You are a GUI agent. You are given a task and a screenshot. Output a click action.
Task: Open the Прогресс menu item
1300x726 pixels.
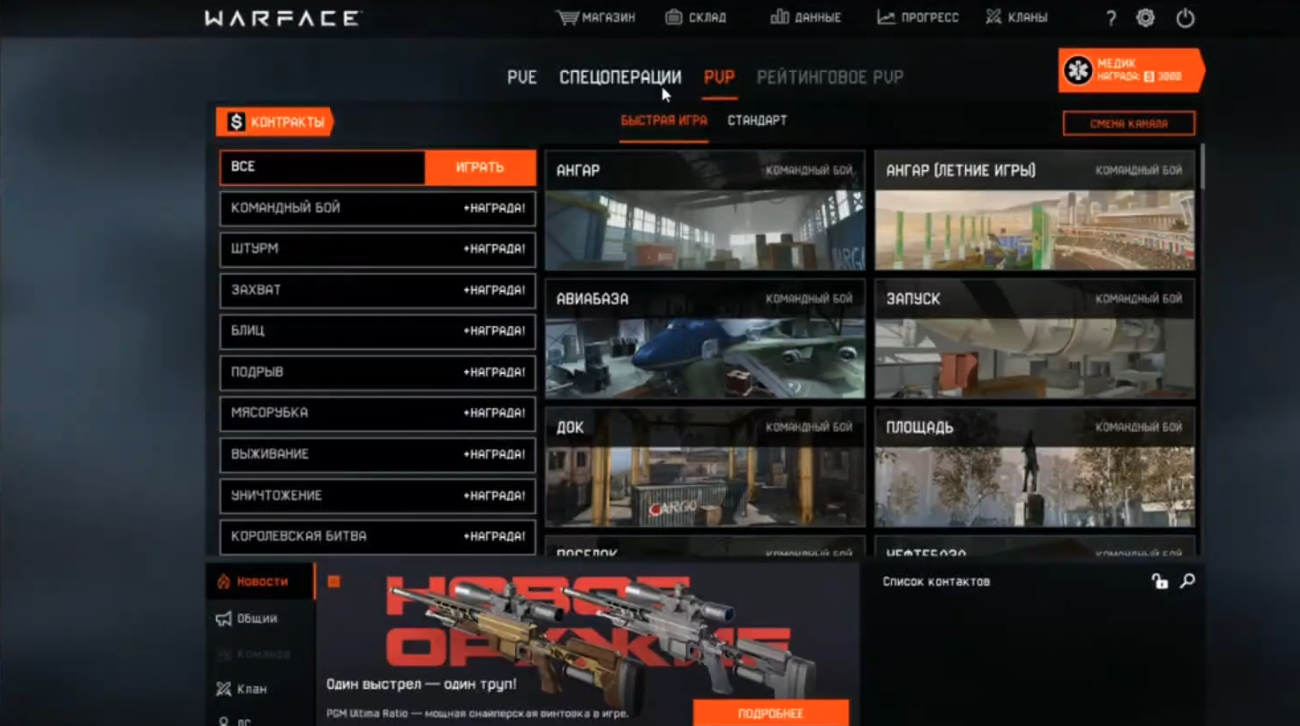pyautogui.click(x=917, y=17)
